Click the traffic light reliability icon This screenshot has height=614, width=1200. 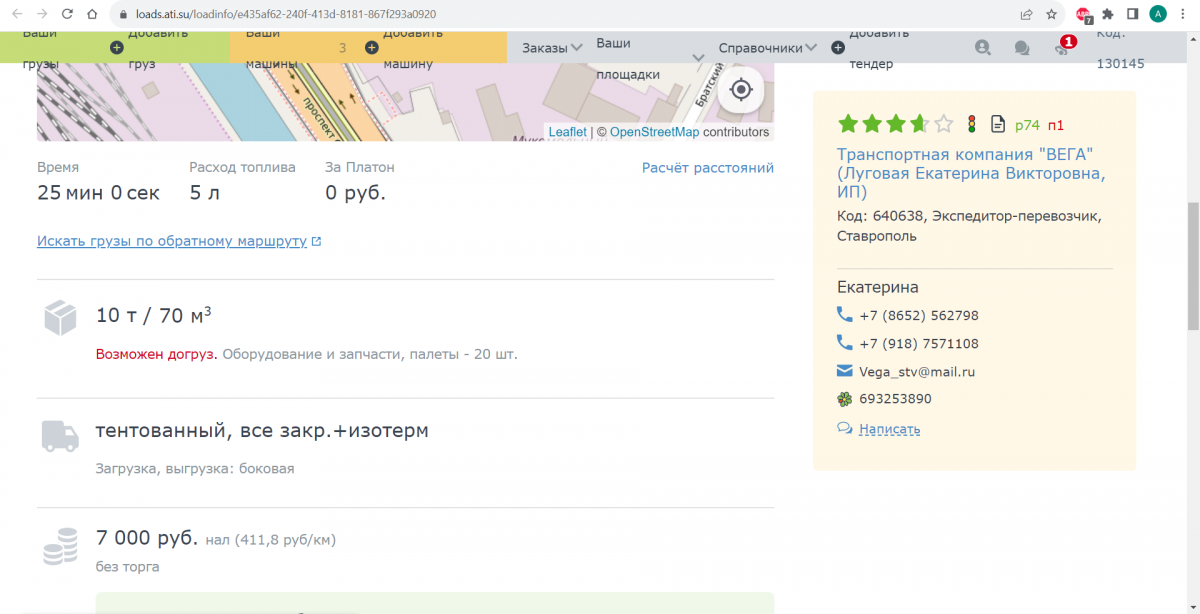tap(971, 124)
